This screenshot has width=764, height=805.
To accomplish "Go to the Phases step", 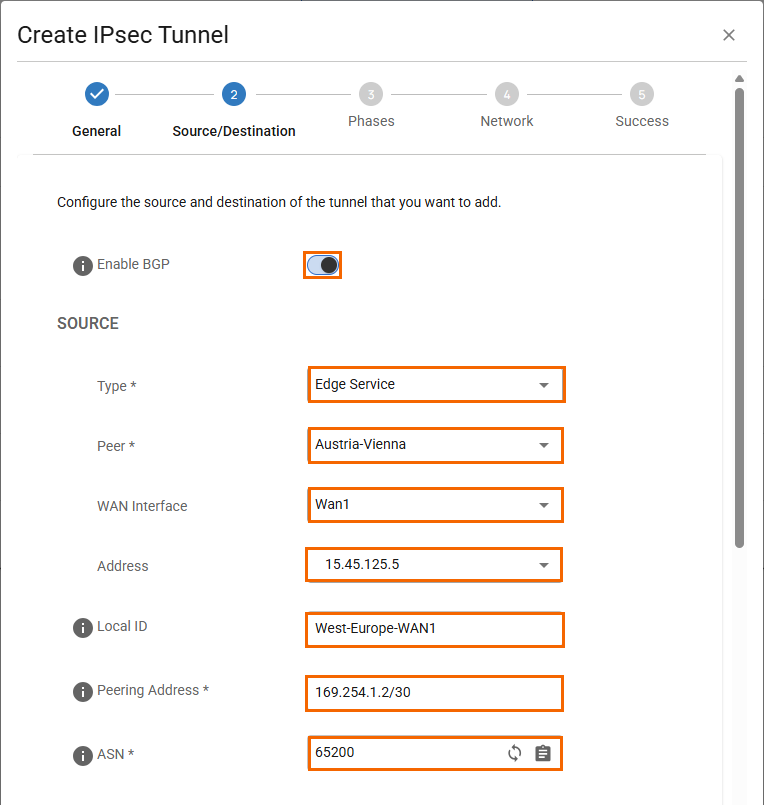I will (x=371, y=95).
